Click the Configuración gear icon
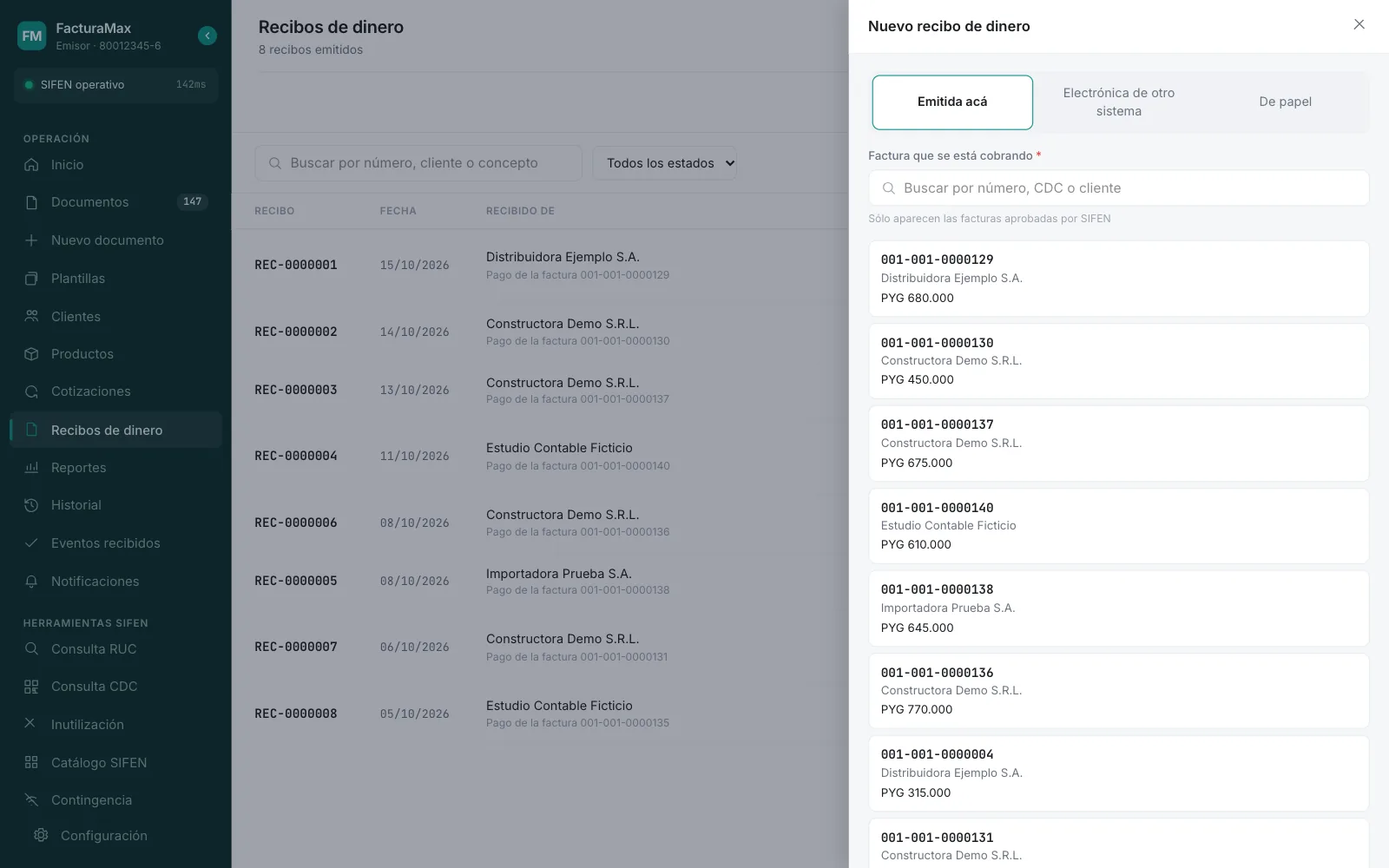The width and height of the screenshot is (1389, 868). coord(41,835)
